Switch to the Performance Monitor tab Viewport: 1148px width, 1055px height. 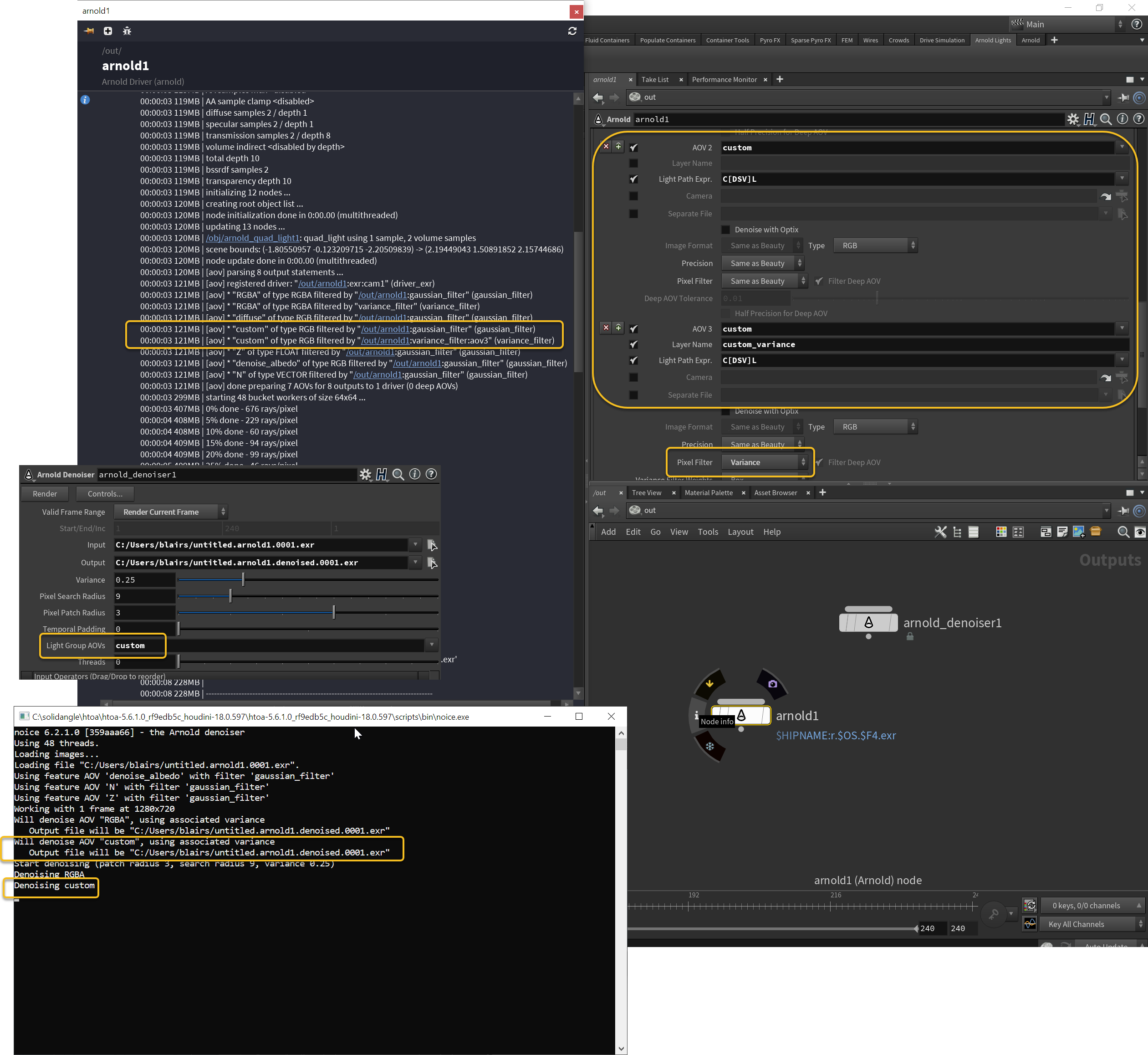point(724,79)
